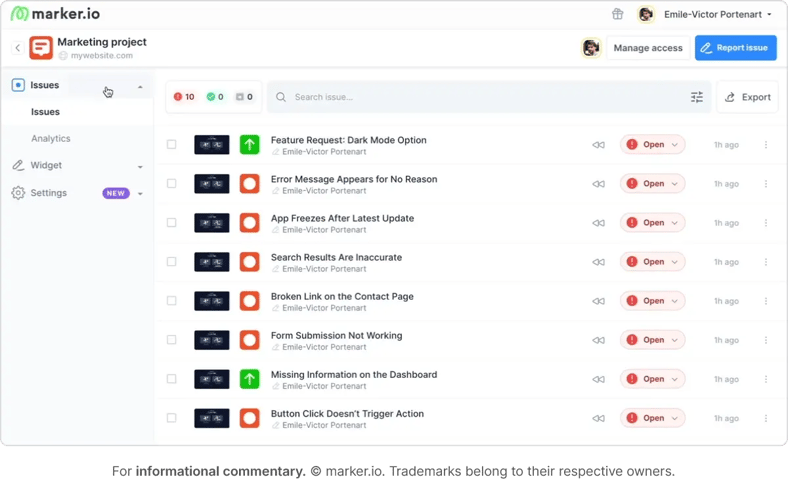Screen dimensions: 788x479
Task: Open the three-dot menu for Button Click issue
Action: click(x=766, y=418)
